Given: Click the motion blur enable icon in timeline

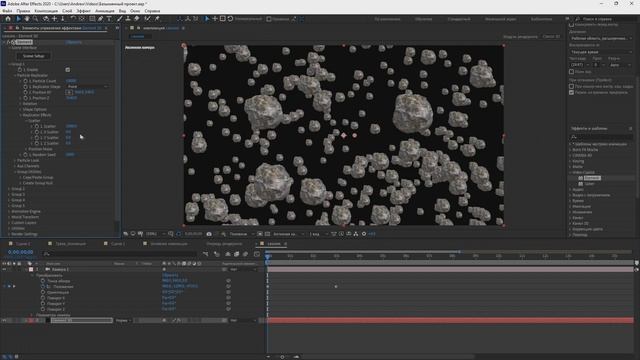Looking at the screenshot, I should coord(245,254).
